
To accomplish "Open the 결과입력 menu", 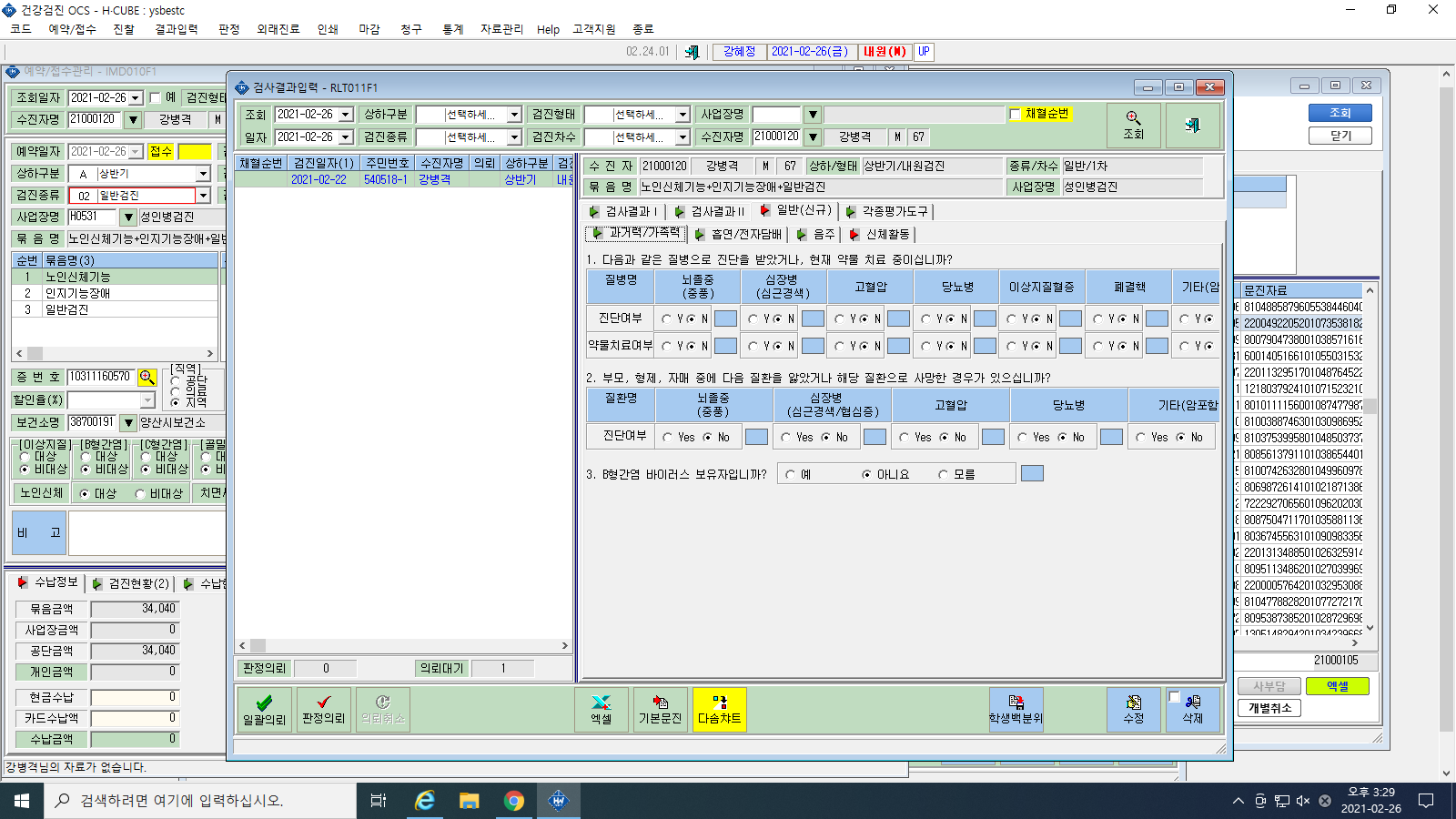I will tap(177, 29).
